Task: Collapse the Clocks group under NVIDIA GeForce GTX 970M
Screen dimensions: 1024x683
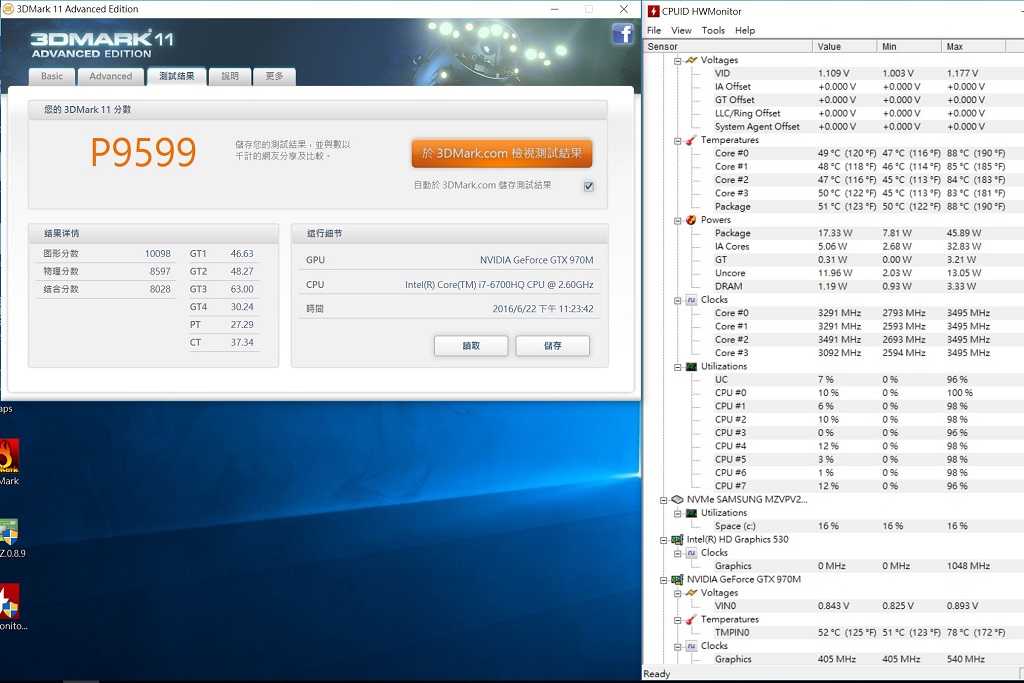Action: [678, 646]
